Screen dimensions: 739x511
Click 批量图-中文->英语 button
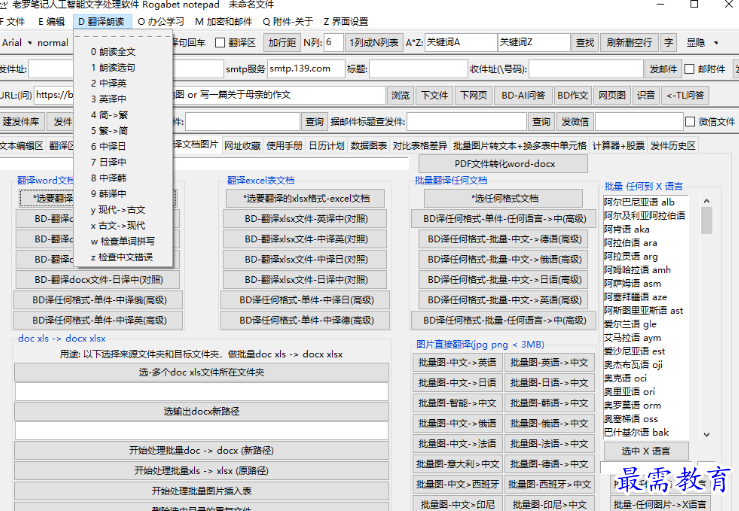457,363
